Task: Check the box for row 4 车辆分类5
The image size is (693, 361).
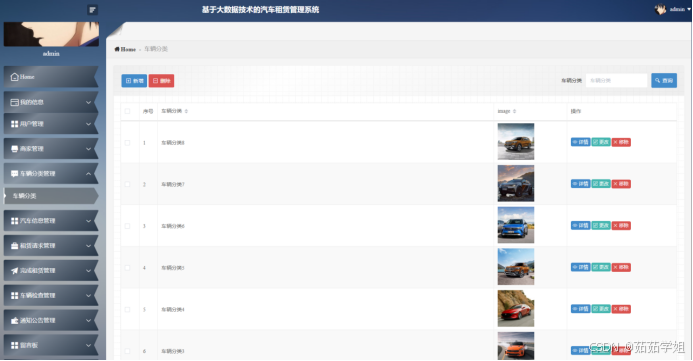Action: [127, 268]
